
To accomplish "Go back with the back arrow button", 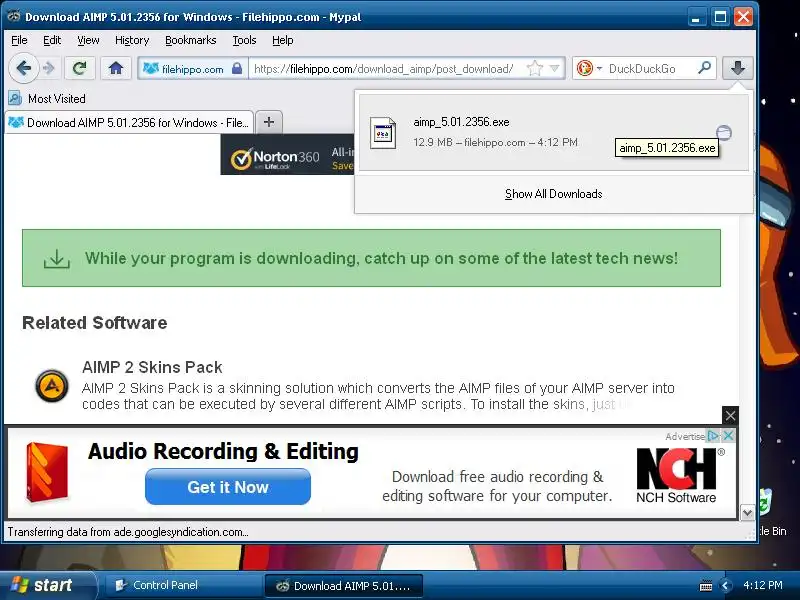I will tap(23, 68).
